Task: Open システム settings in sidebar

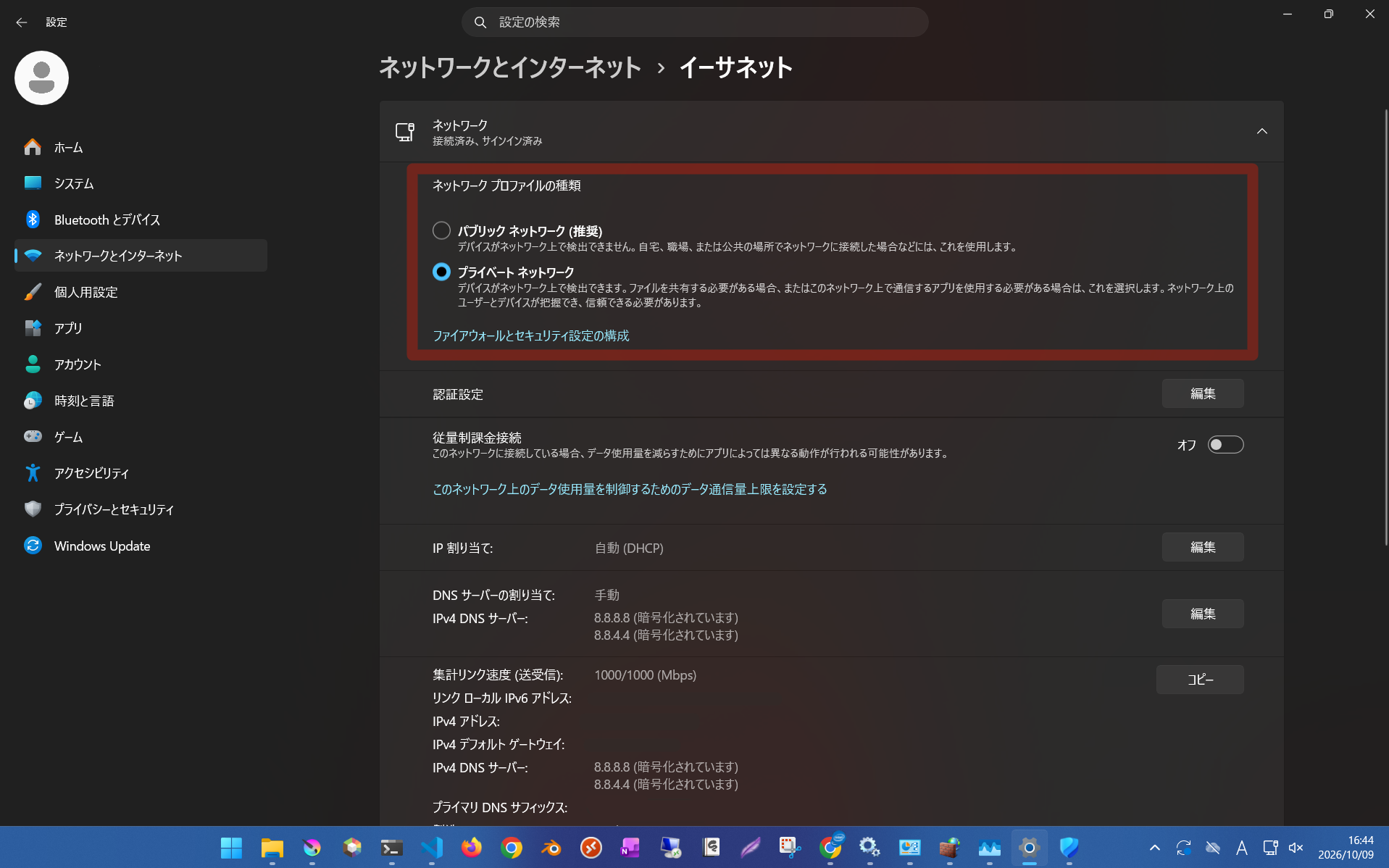Action: 141,183
